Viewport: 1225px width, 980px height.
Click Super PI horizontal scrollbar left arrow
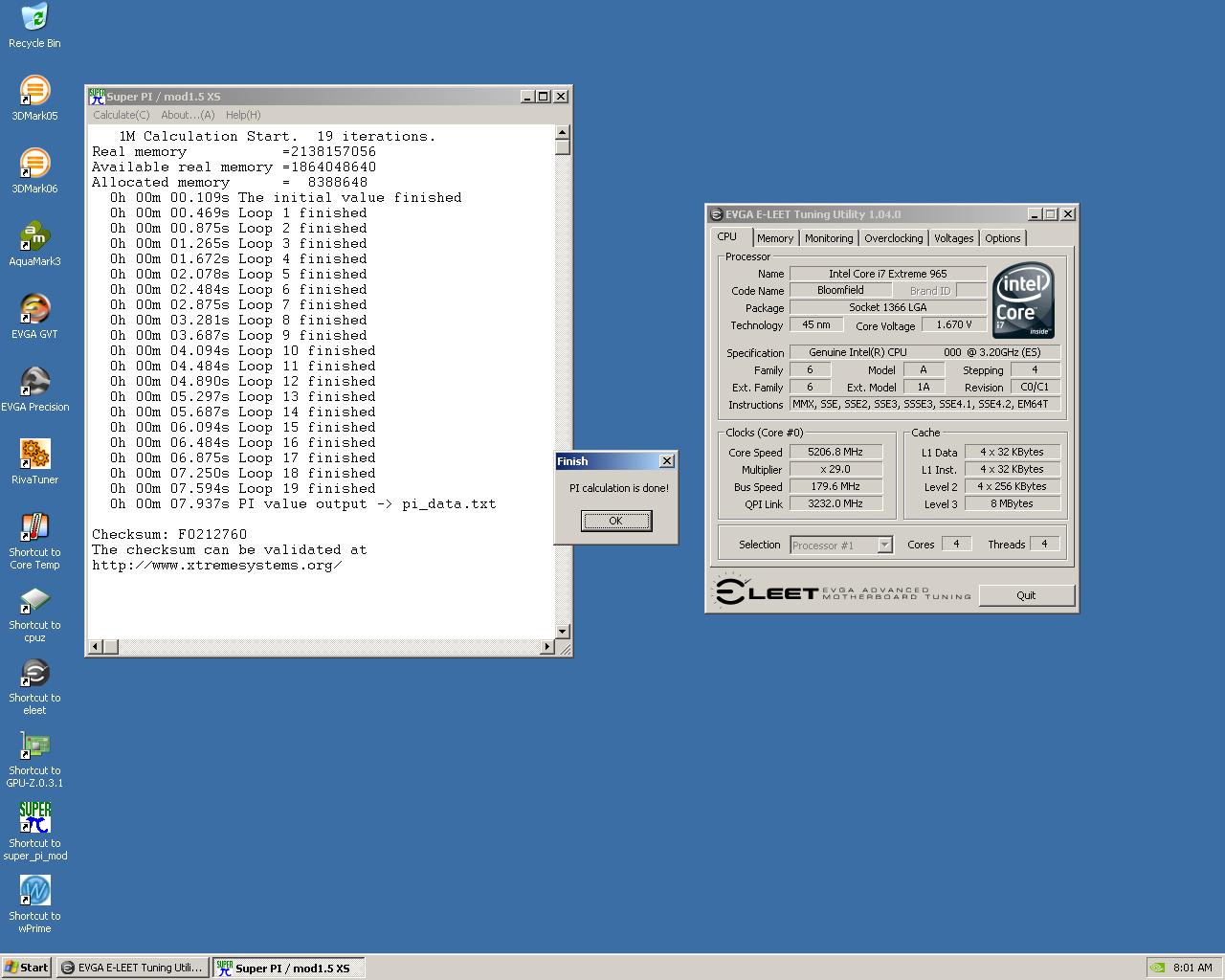point(95,647)
